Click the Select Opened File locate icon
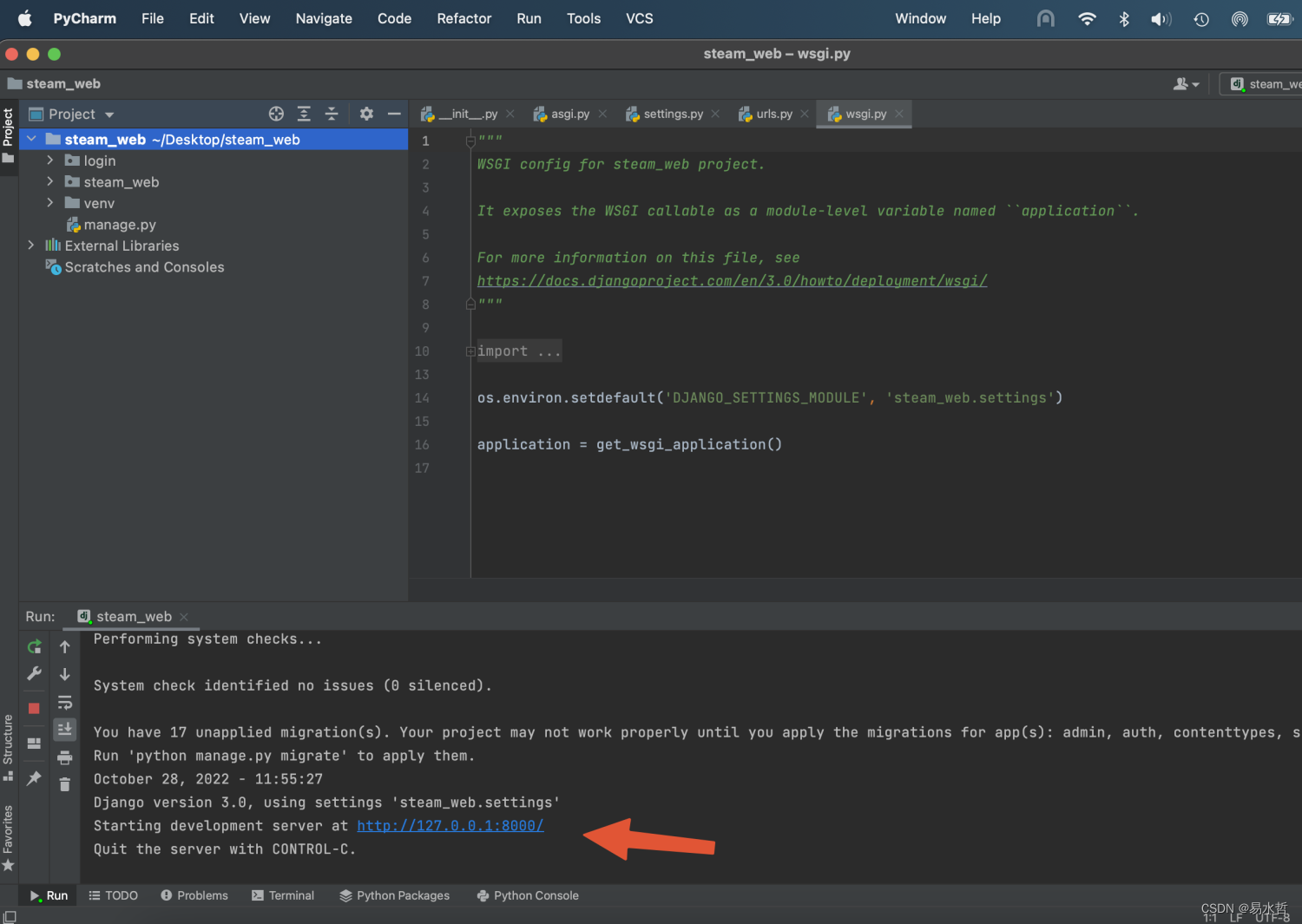This screenshot has height=924, width=1302. pos(276,114)
